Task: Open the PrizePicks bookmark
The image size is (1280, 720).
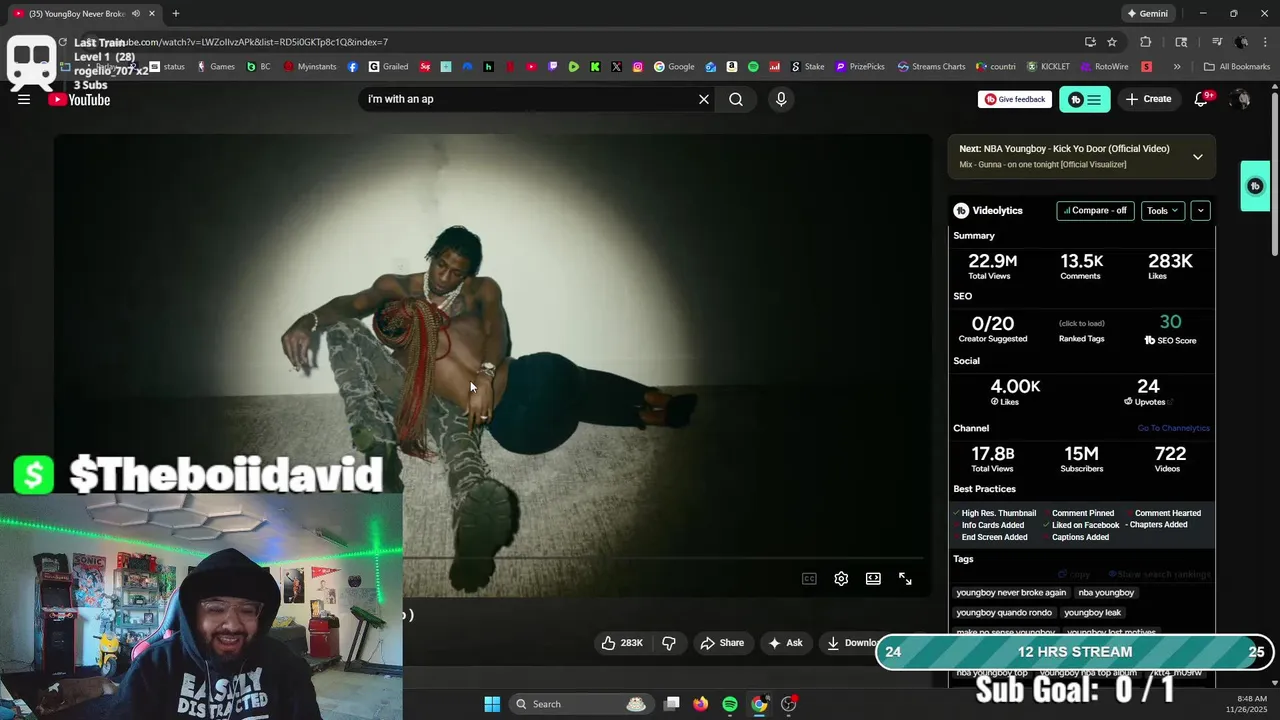Action: (x=860, y=67)
